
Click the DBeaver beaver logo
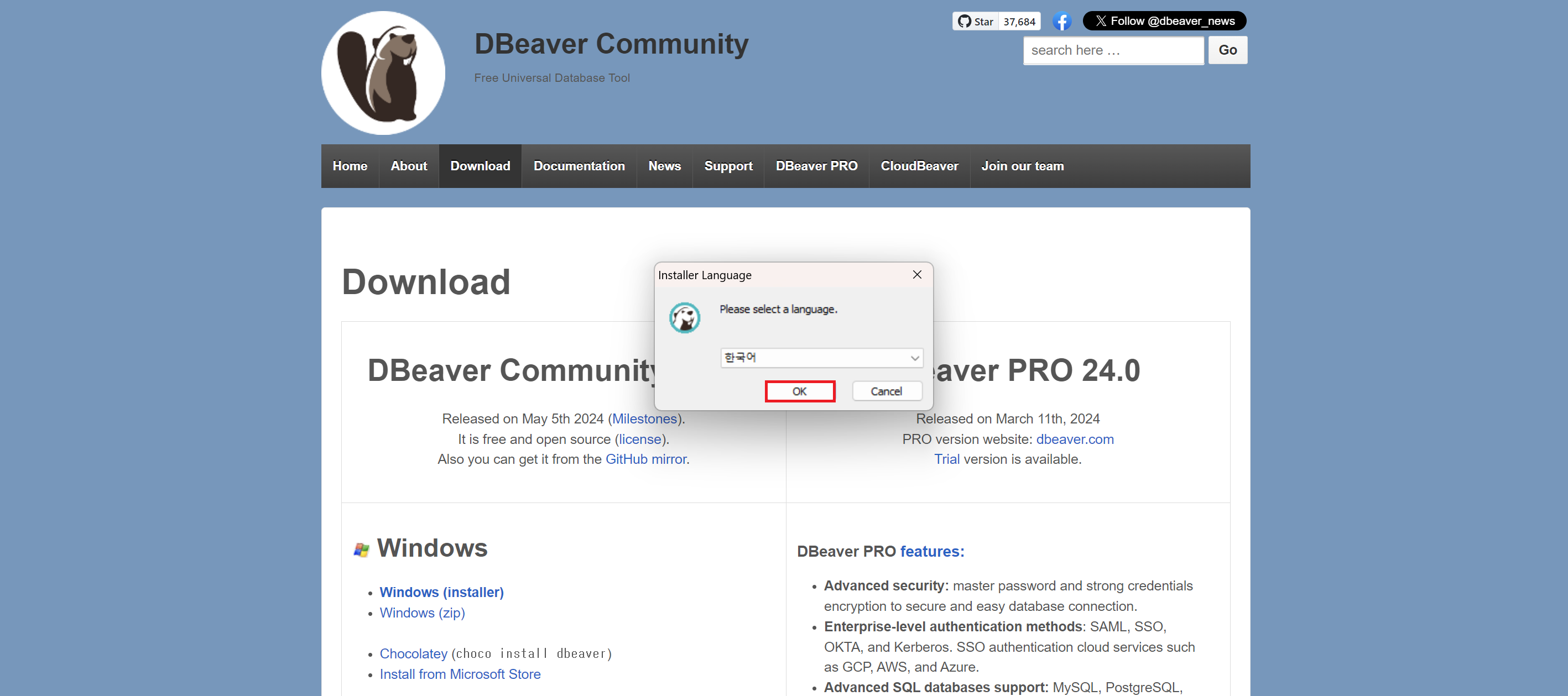(x=383, y=72)
